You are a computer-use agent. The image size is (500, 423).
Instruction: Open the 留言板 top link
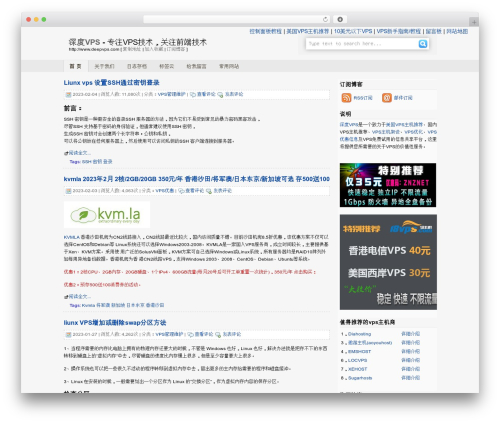click(x=434, y=31)
